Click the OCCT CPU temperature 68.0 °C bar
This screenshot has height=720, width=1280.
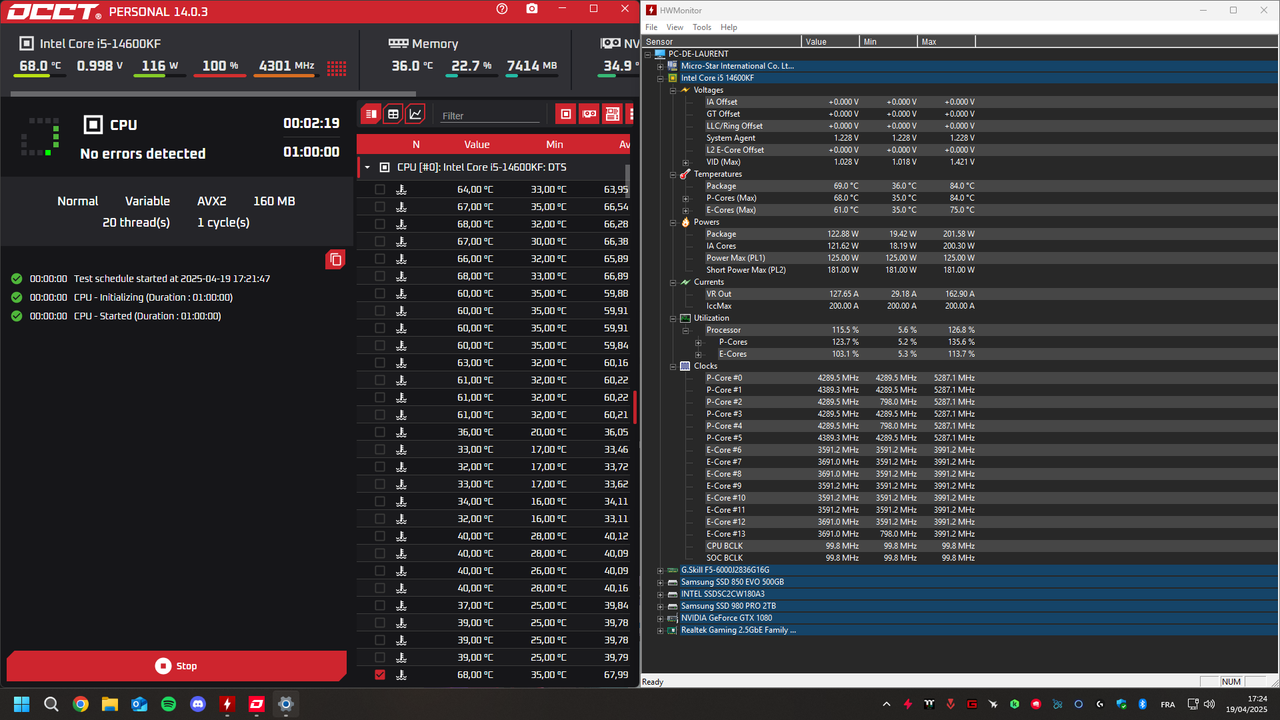pyautogui.click(x=40, y=75)
